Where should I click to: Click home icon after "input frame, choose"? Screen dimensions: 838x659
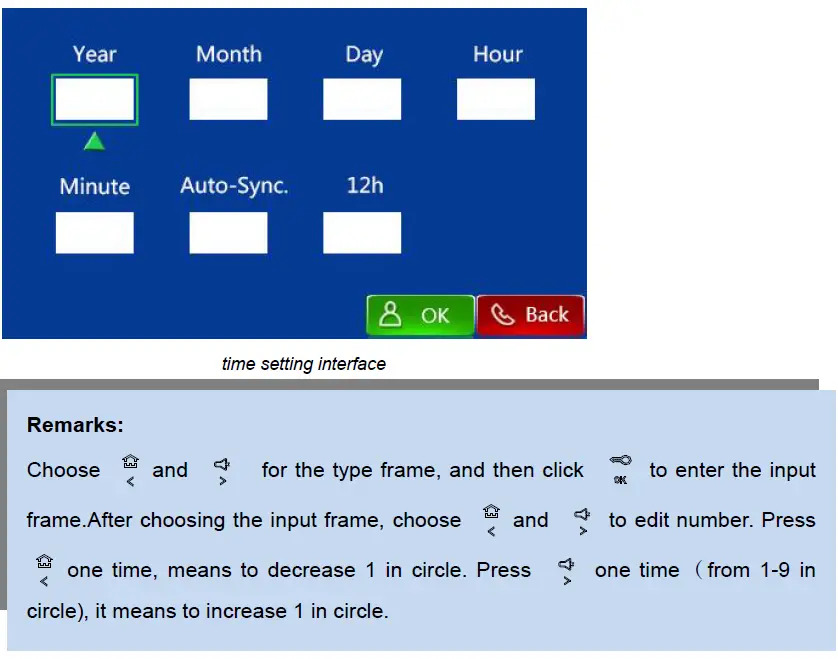(490, 519)
